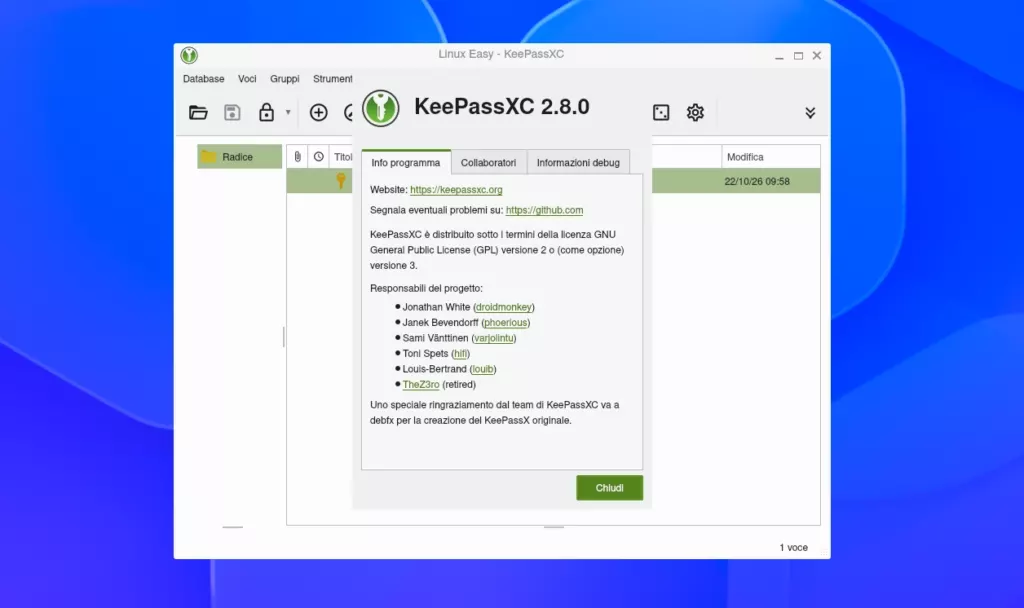Close the KeePassXC window
Viewport: 1024px width, 608px height.
(817, 56)
